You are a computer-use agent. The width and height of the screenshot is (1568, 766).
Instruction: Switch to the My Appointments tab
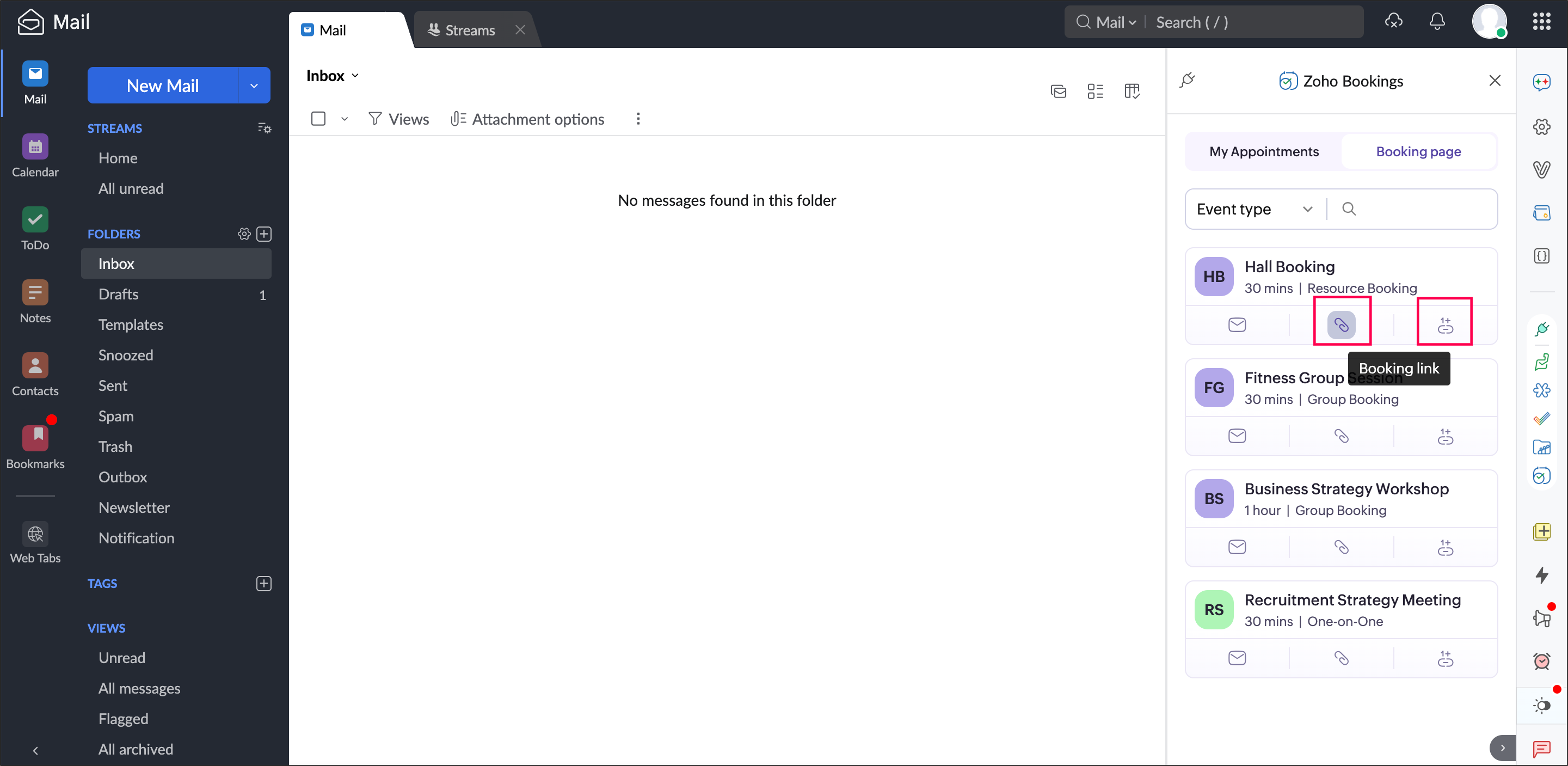coord(1264,151)
